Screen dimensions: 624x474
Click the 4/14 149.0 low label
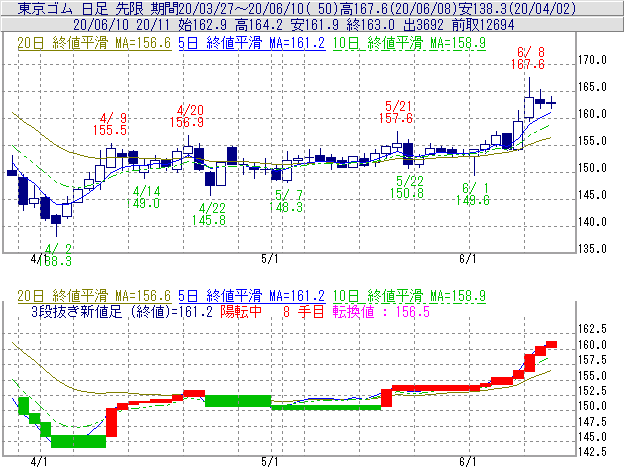143,197
